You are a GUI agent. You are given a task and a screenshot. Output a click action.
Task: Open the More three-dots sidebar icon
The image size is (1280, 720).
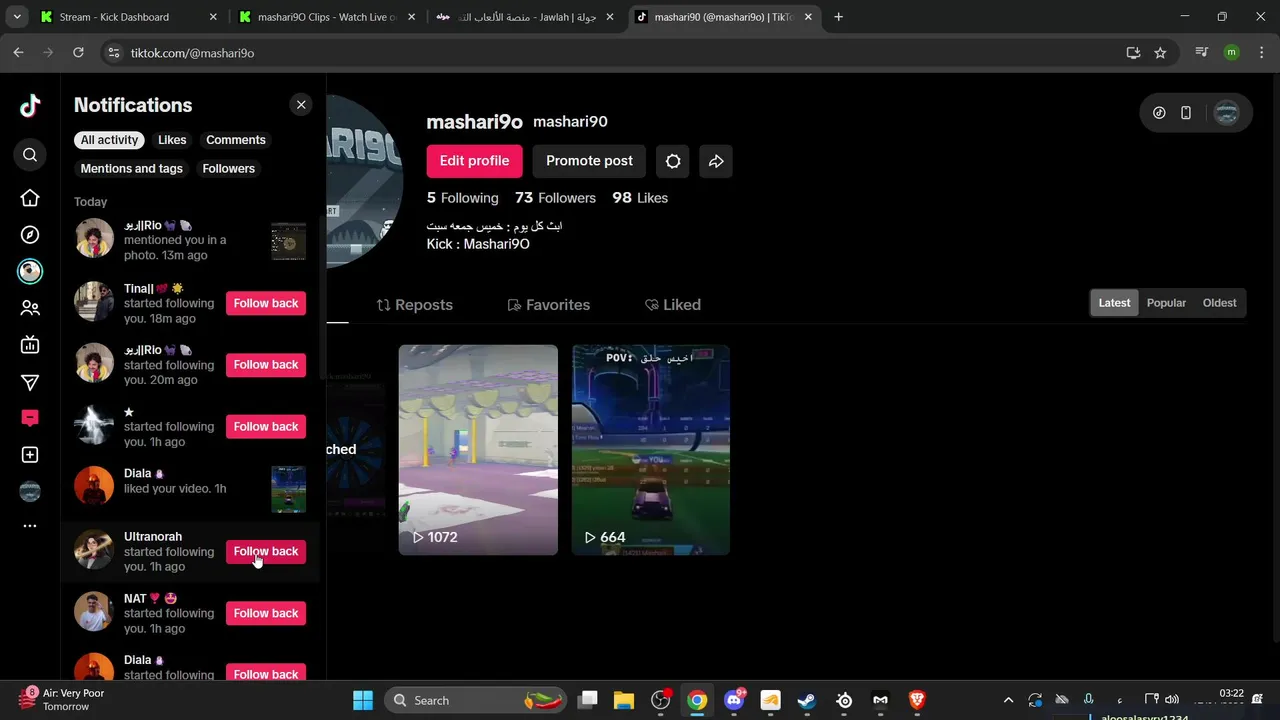coord(30,526)
